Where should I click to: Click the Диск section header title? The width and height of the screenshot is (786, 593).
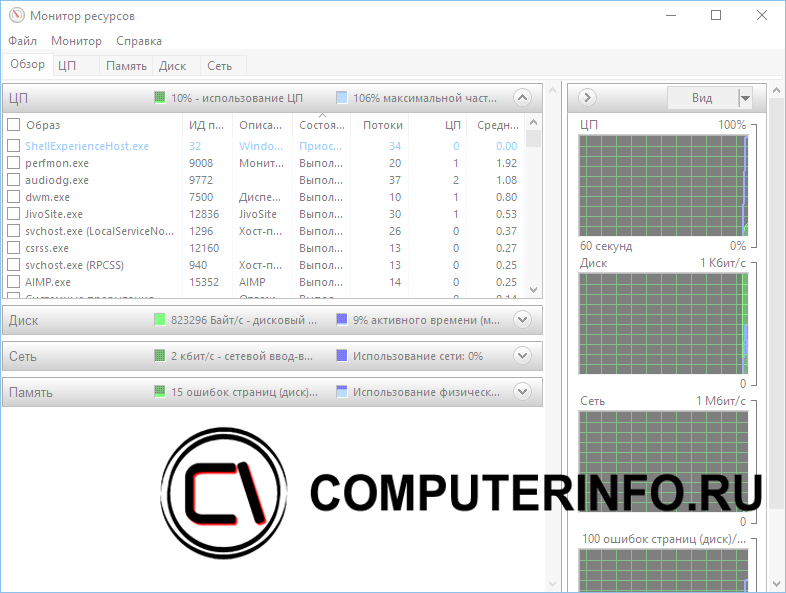click(24, 320)
